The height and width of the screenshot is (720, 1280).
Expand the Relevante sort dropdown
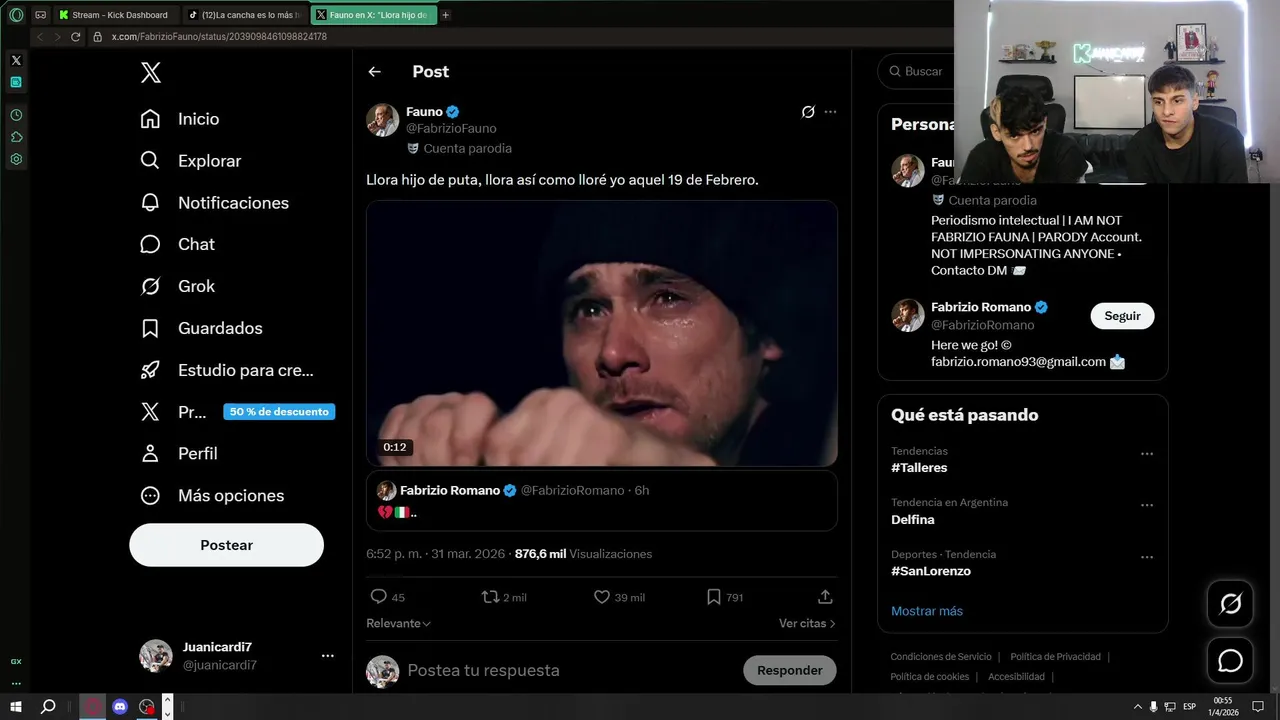pyautogui.click(x=399, y=623)
